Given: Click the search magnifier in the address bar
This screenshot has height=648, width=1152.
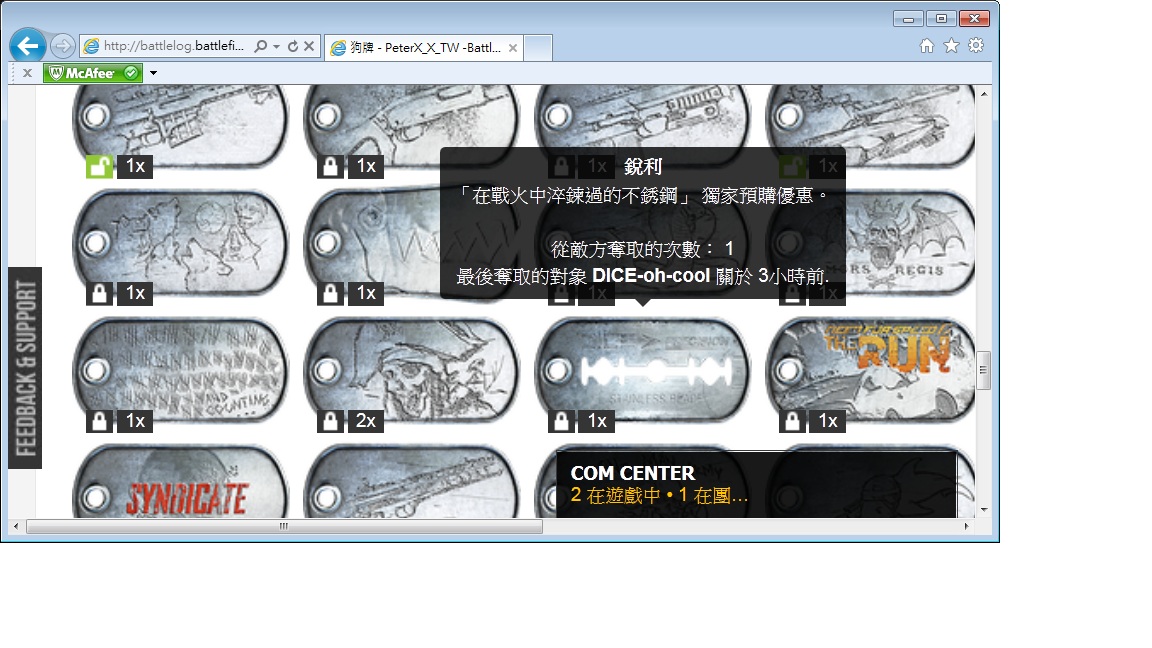Looking at the screenshot, I should (260, 46).
